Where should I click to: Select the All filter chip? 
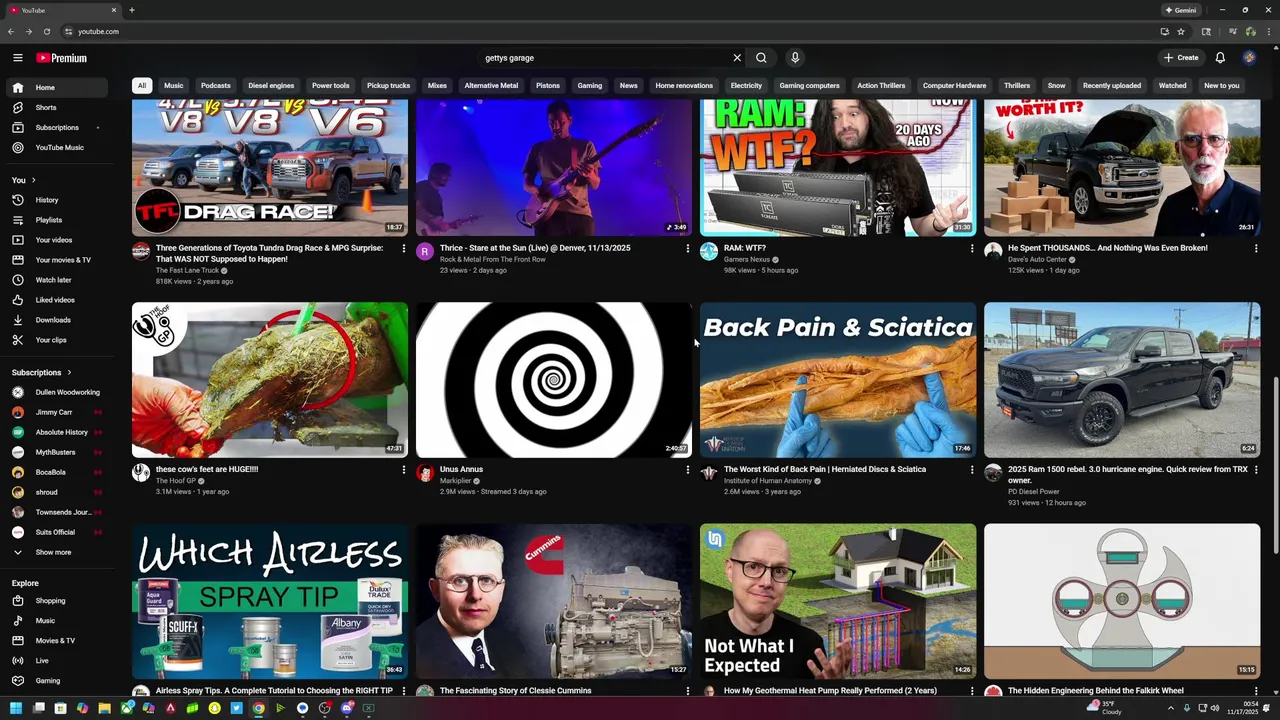coord(142,86)
